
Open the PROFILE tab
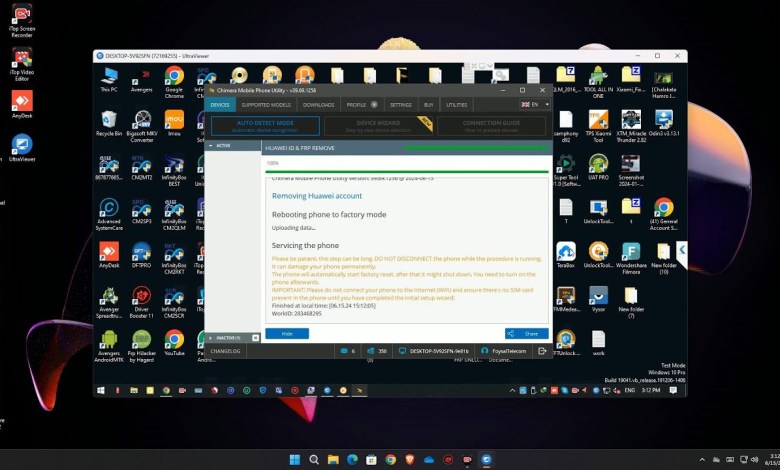point(362,105)
